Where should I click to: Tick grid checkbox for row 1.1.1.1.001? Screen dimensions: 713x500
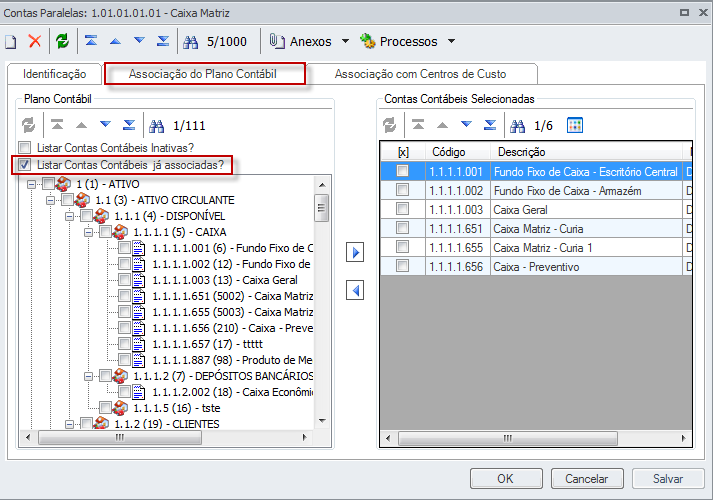pyautogui.click(x=402, y=171)
